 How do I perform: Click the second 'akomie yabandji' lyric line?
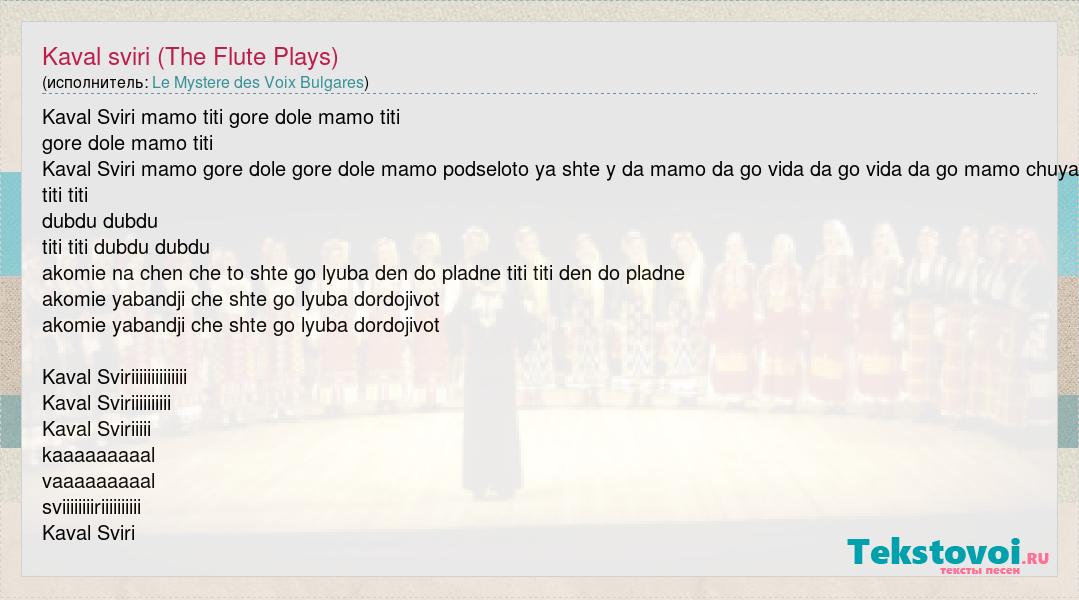pyautogui.click(x=241, y=325)
